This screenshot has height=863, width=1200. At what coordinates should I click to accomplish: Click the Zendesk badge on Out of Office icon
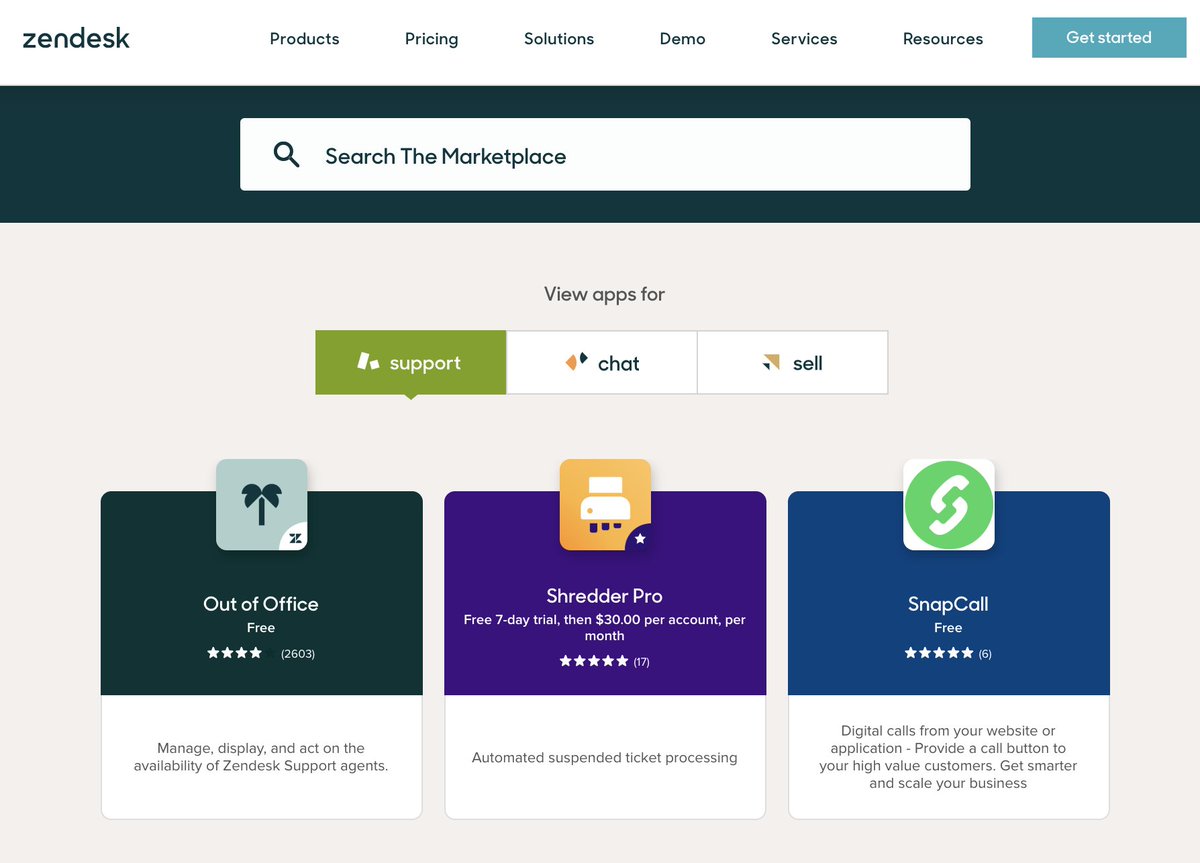(x=295, y=538)
